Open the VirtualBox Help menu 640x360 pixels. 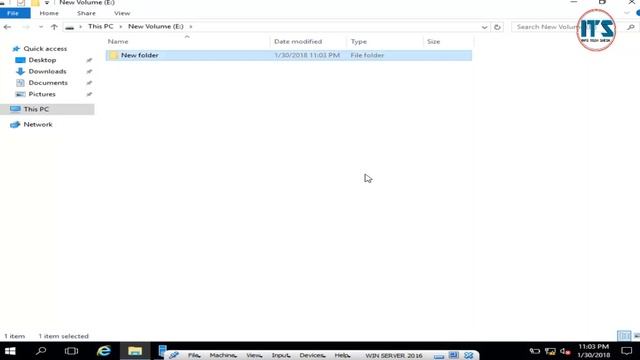pos(342,356)
